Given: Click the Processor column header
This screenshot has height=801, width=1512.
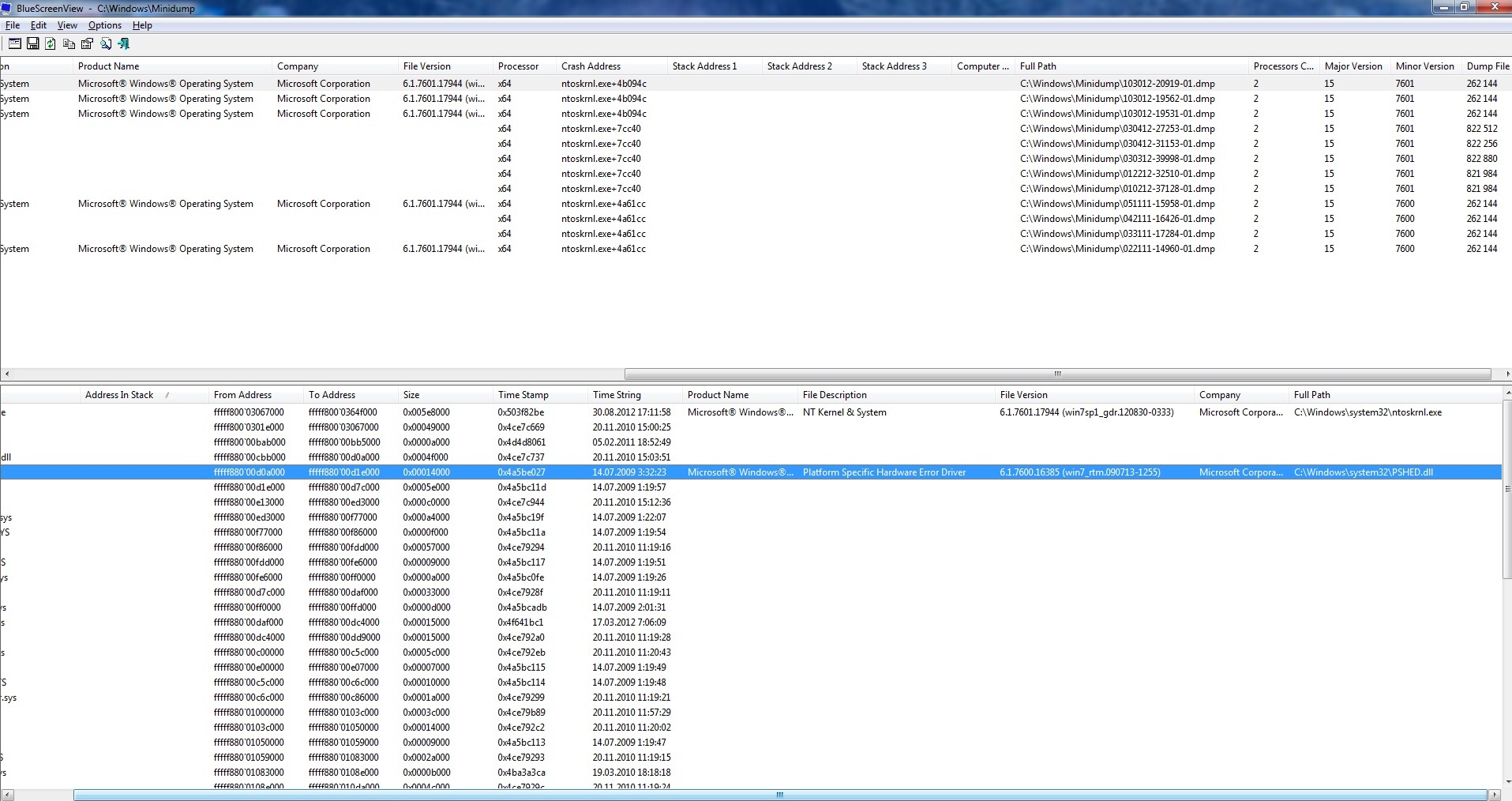Looking at the screenshot, I should 524,66.
